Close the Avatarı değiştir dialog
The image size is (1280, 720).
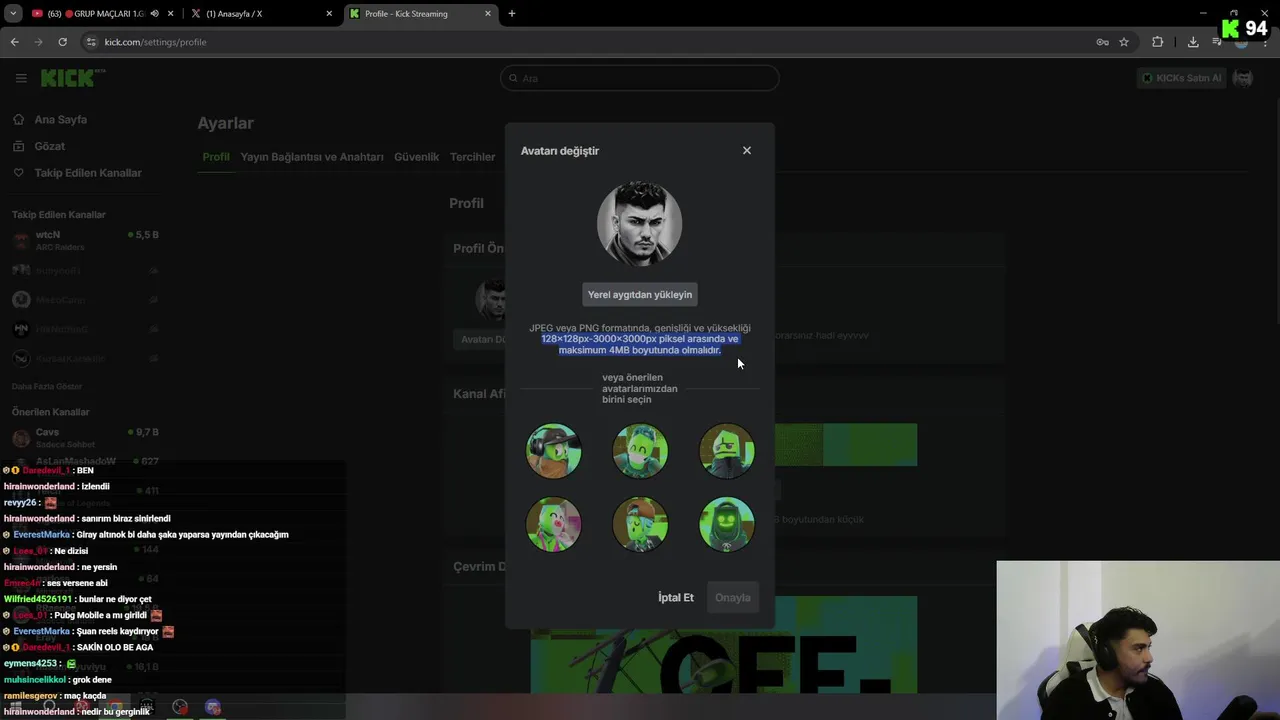[x=746, y=150]
